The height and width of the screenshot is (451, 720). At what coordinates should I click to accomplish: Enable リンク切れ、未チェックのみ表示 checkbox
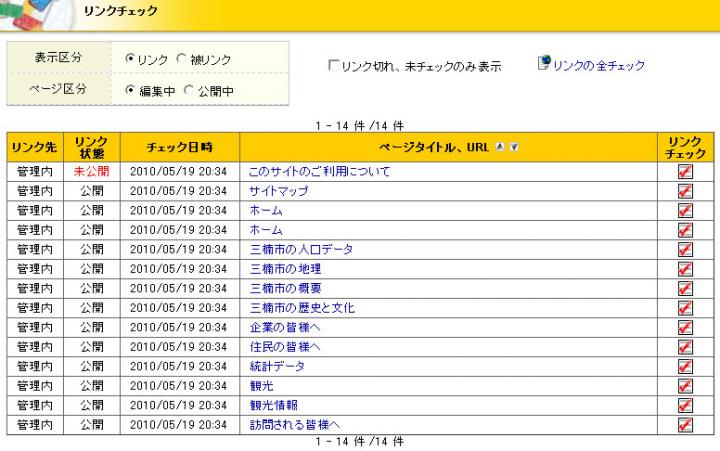pyautogui.click(x=335, y=67)
